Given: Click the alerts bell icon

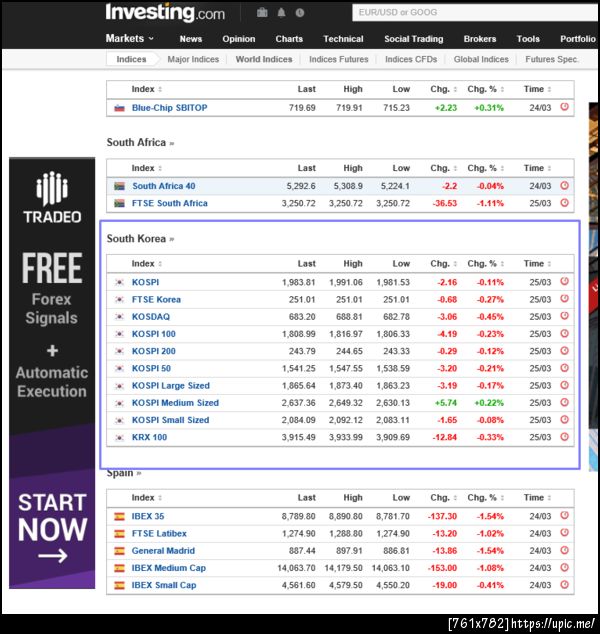Looking at the screenshot, I should [x=281, y=13].
